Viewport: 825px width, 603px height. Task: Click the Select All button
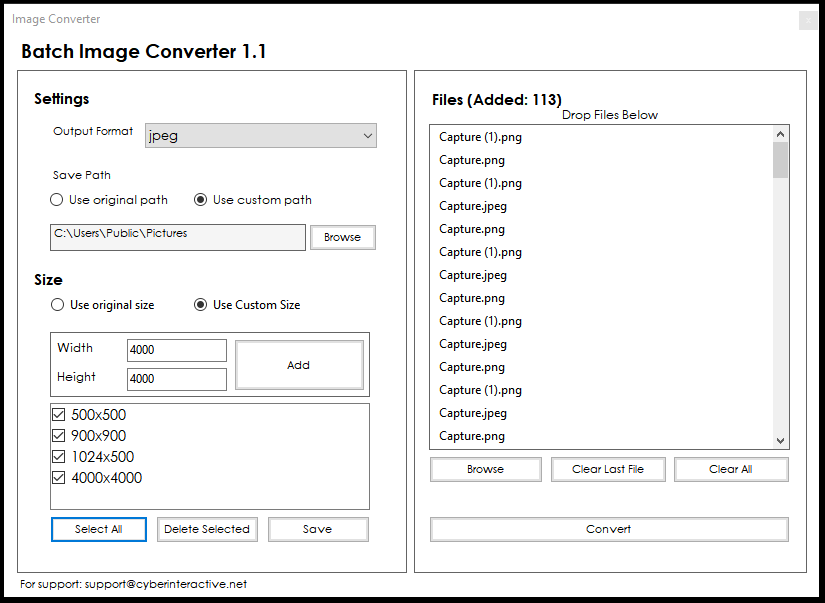click(x=99, y=529)
